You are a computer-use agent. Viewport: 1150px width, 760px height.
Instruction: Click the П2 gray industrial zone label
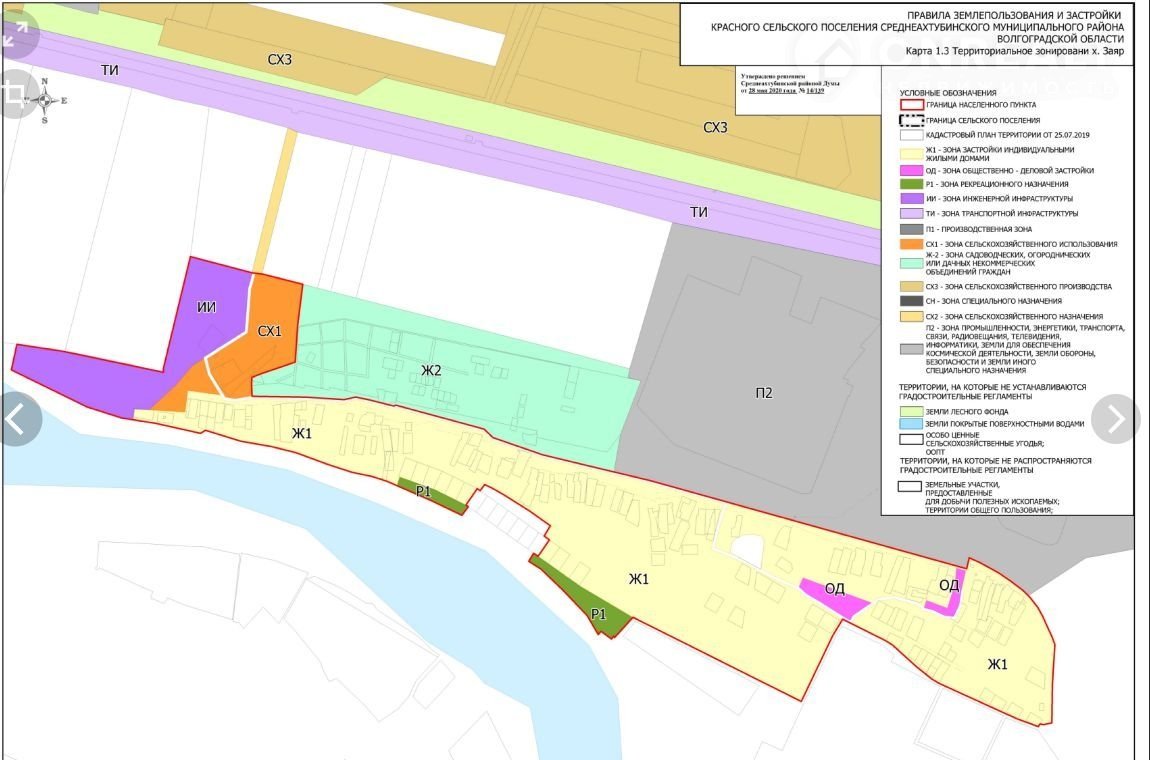tap(764, 393)
